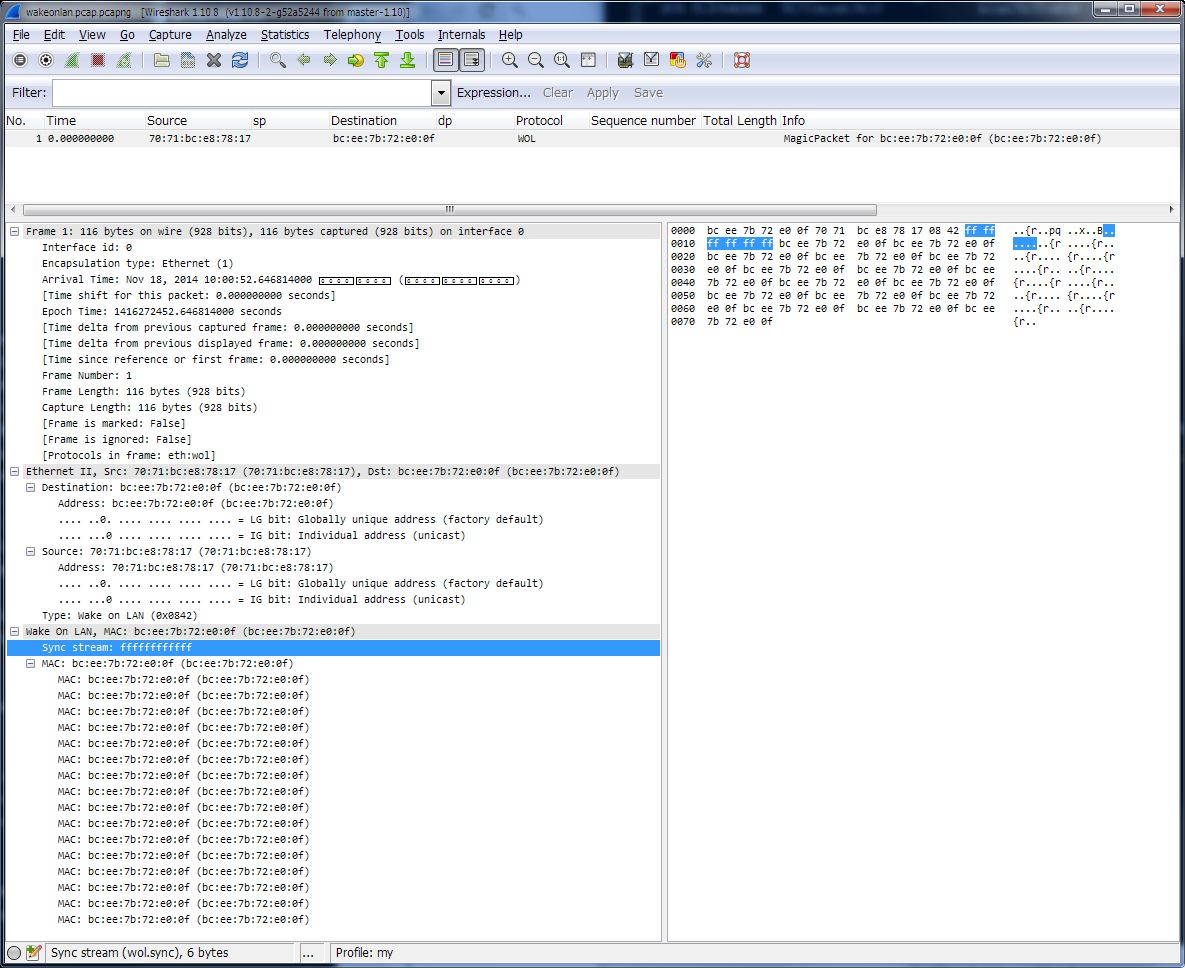
Task: Select the Epoch Time line
Action: tap(161, 312)
